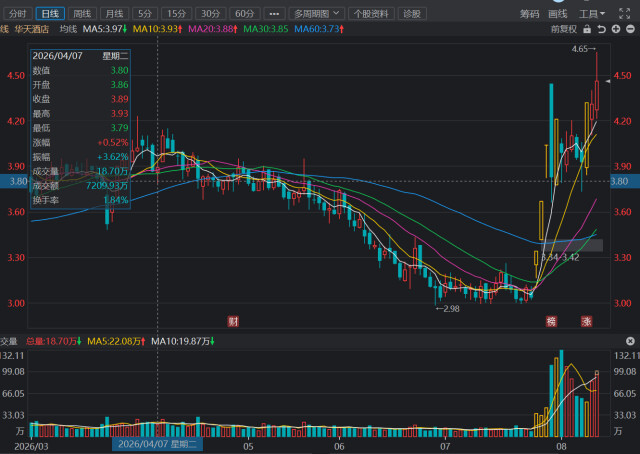This screenshot has height=454, width=640.
Task: Click the 诊股 button
Action: coord(412,14)
